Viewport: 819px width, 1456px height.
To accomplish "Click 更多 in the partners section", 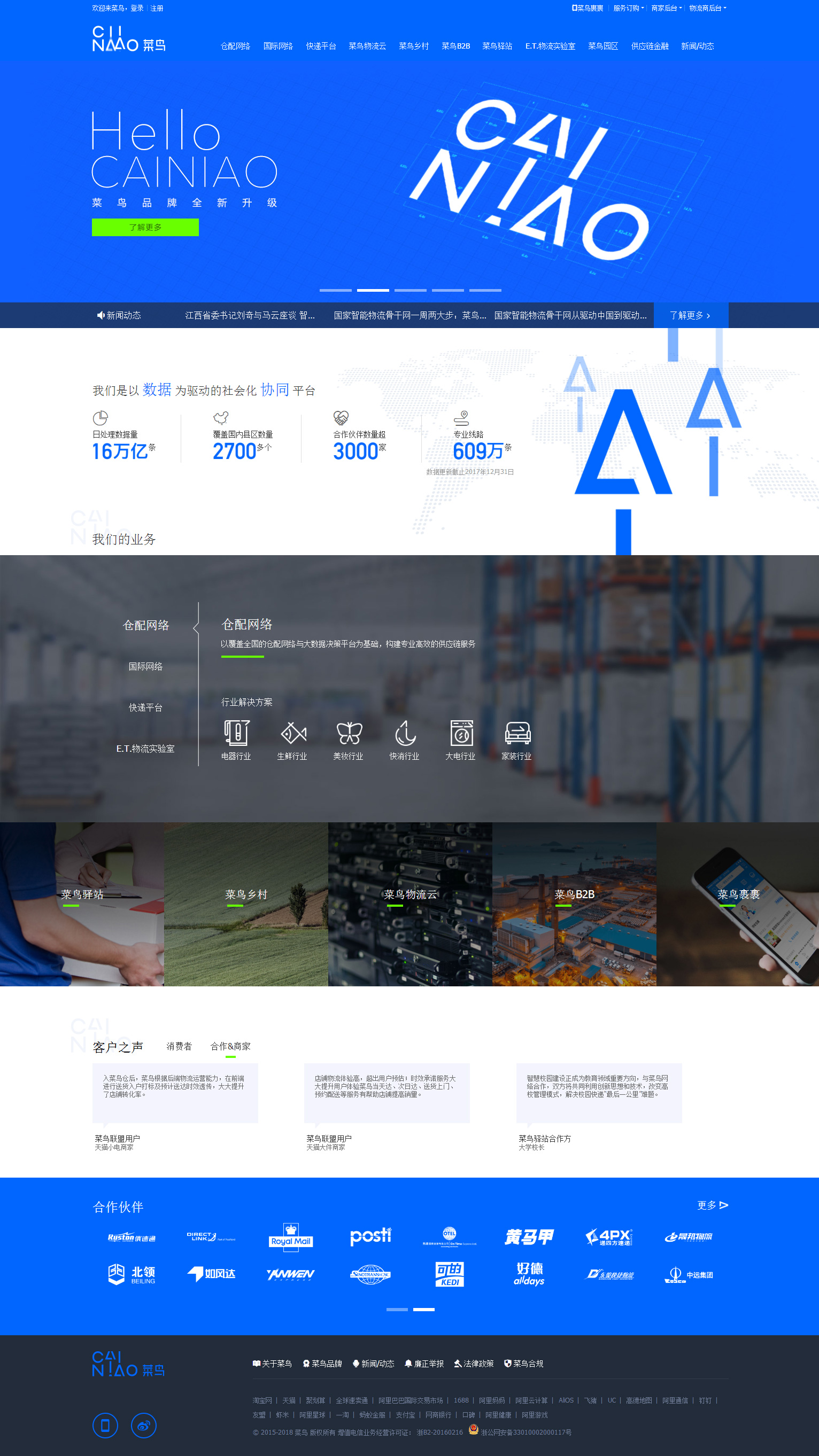I will (712, 1205).
